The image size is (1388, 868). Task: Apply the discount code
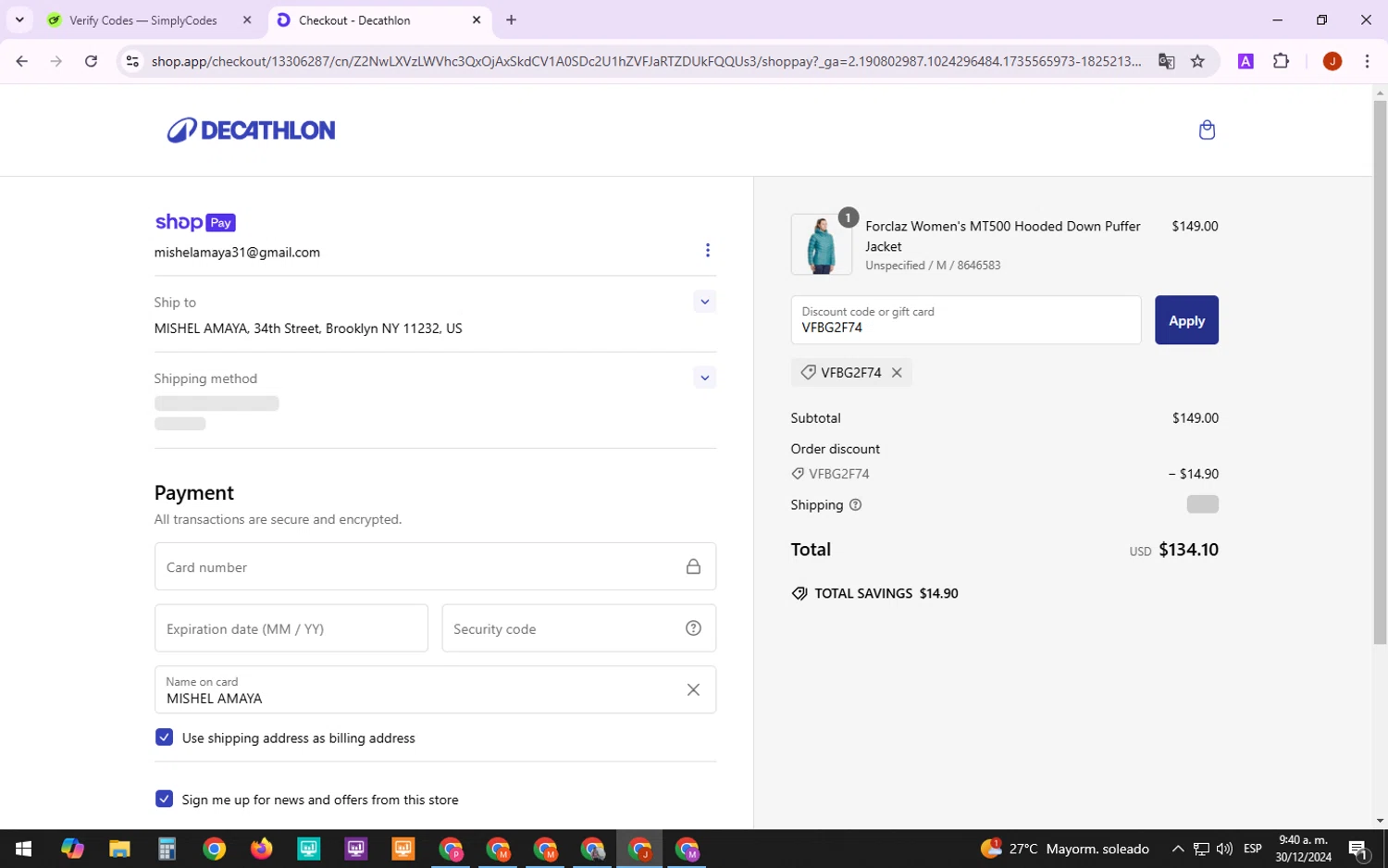click(1186, 320)
